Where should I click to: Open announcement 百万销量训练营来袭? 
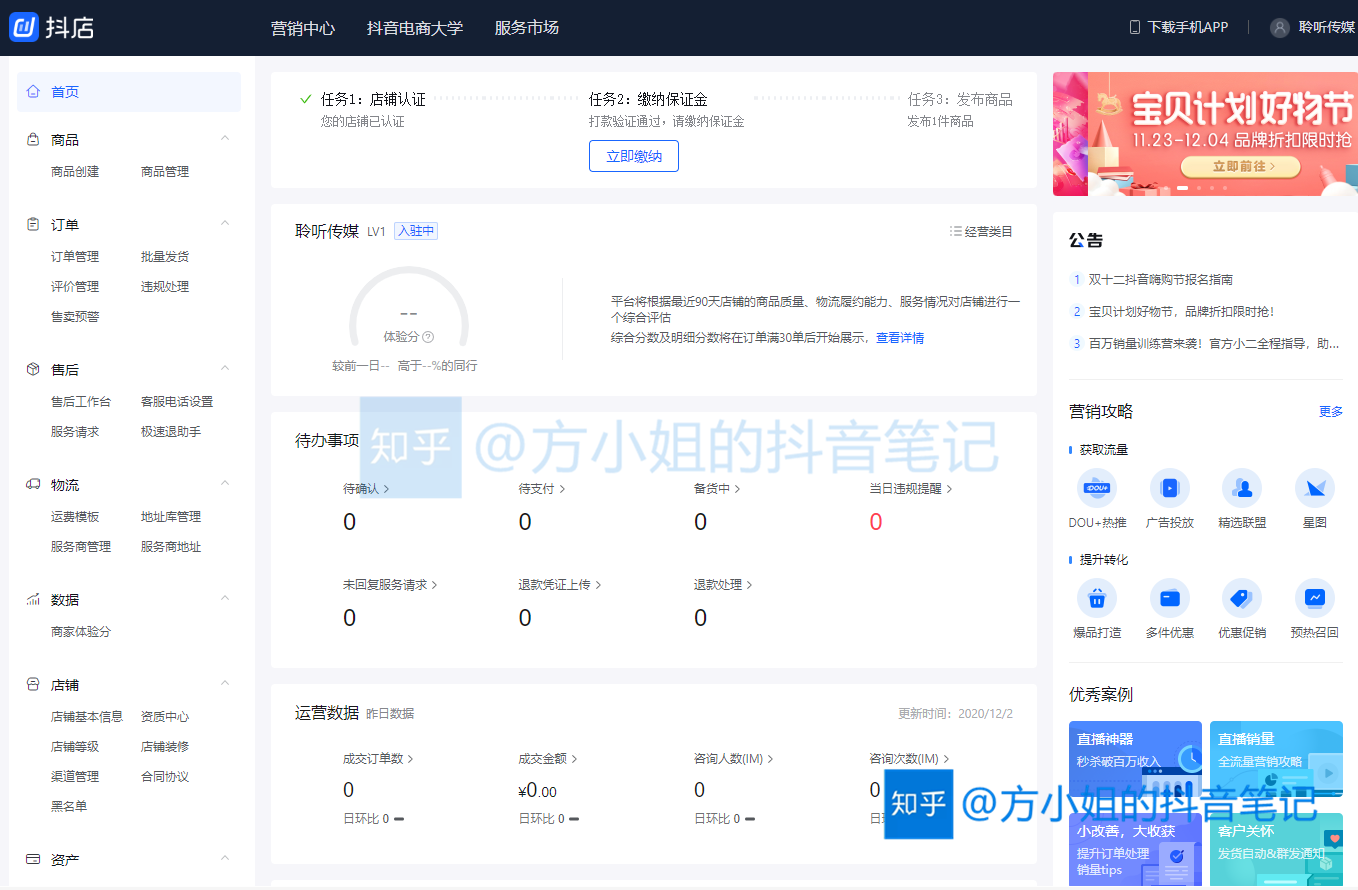click(1214, 344)
